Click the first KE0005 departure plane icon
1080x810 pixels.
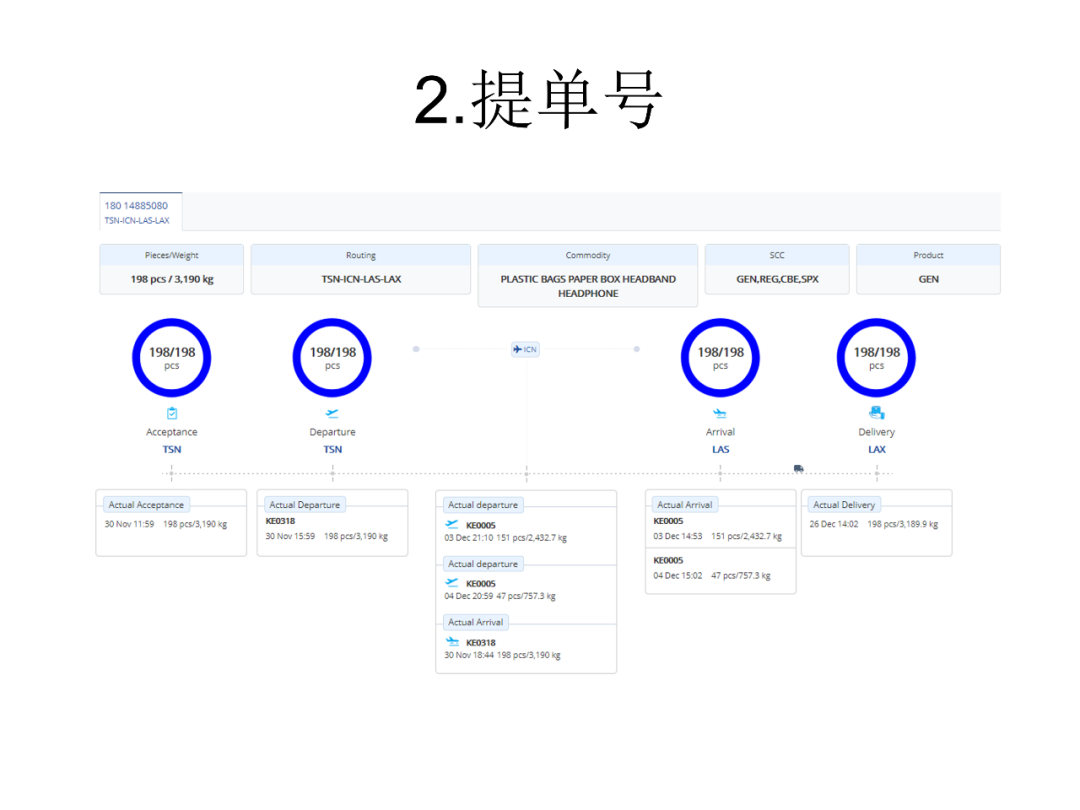452,525
